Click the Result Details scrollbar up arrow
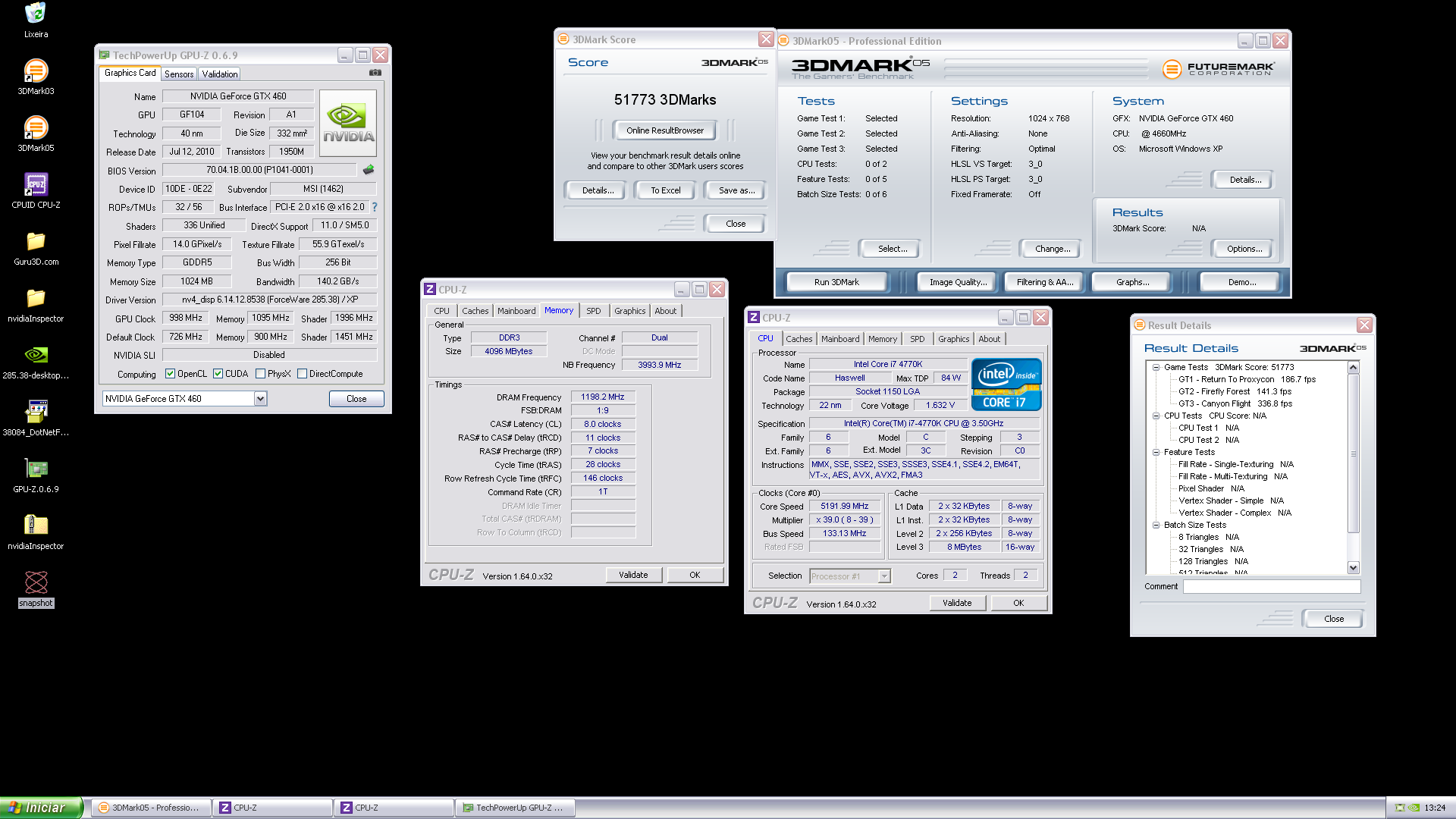This screenshot has height=819, width=1456. 1354,368
